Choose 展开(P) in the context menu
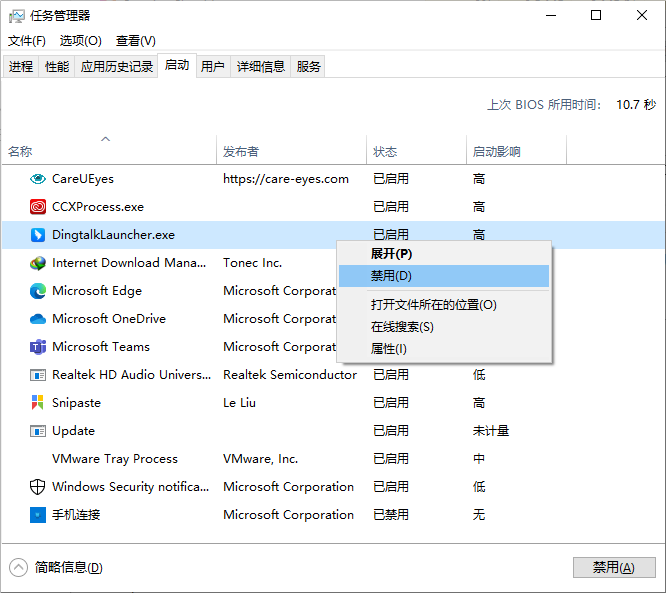The width and height of the screenshot is (666, 593). pos(444,254)
